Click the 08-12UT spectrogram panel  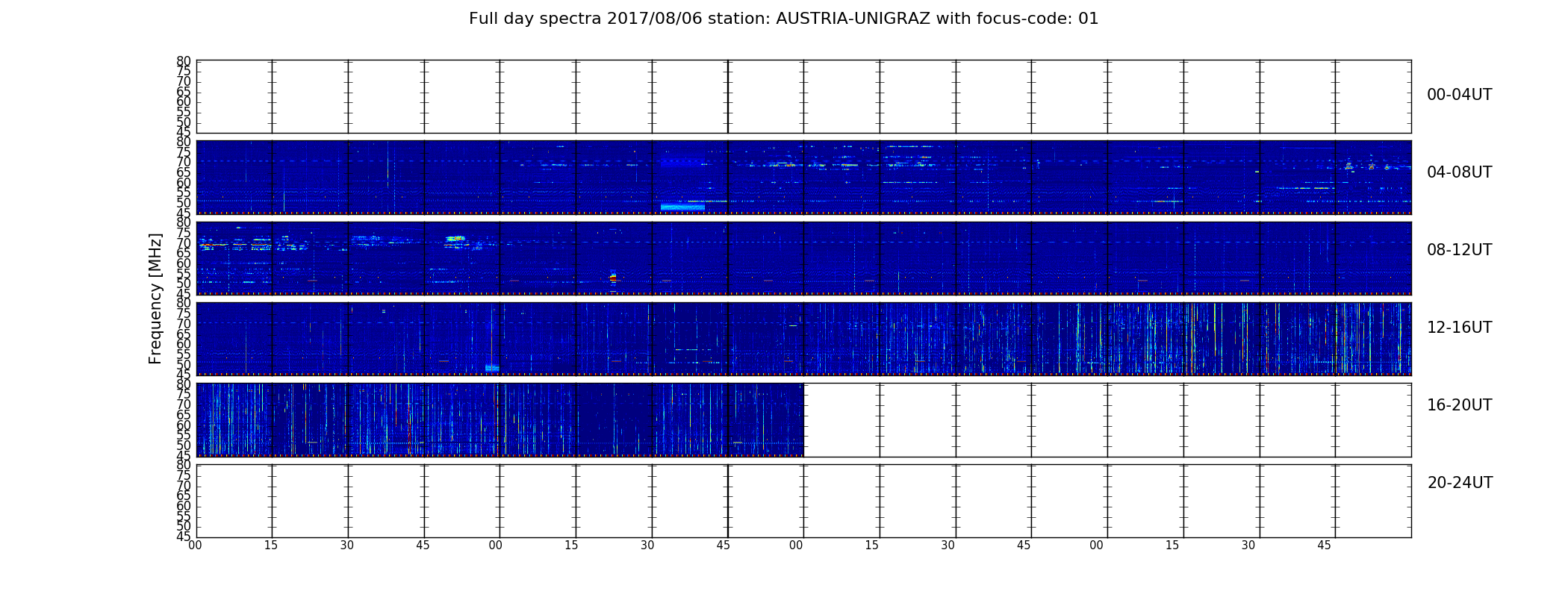[803, 258]
